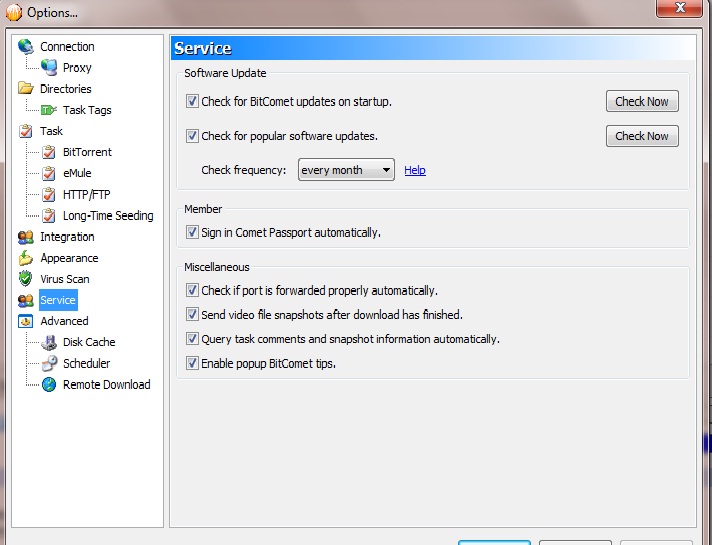
Task: Toggle automatic port forwarding check
Action: [192, 290]
